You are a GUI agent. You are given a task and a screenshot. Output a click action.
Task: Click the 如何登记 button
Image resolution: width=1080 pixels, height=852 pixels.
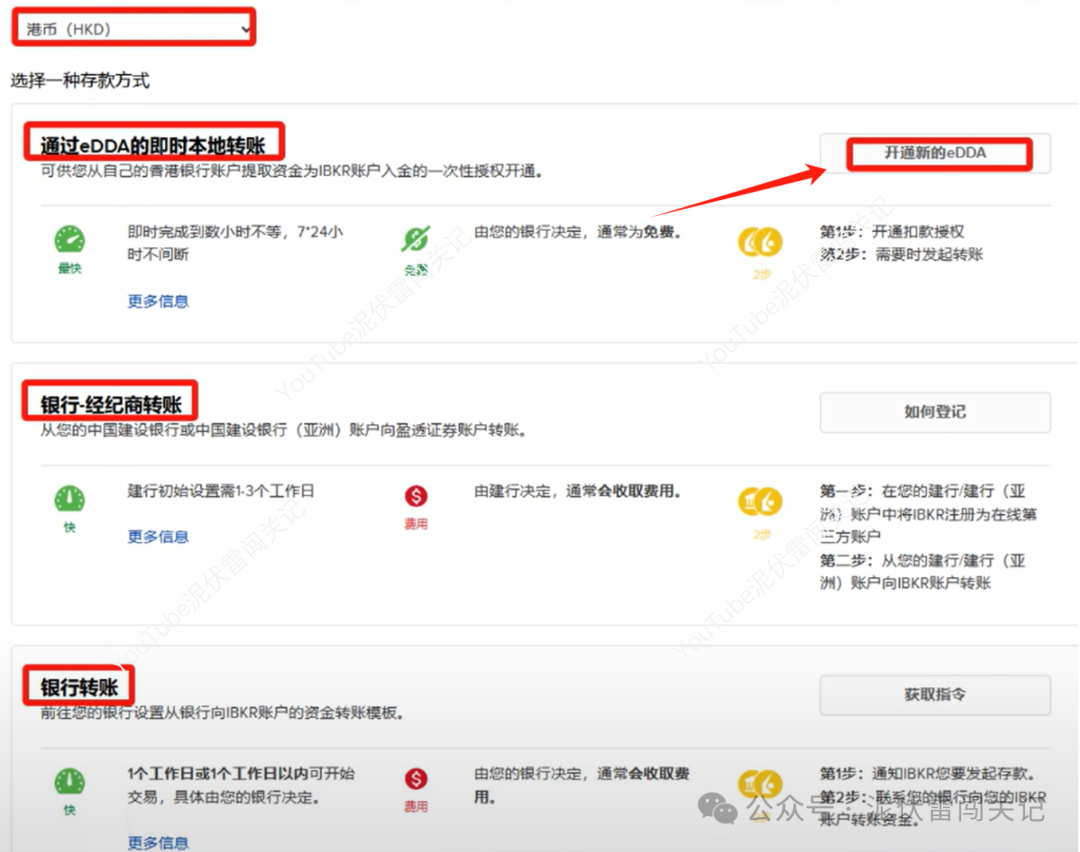(934, 412)
